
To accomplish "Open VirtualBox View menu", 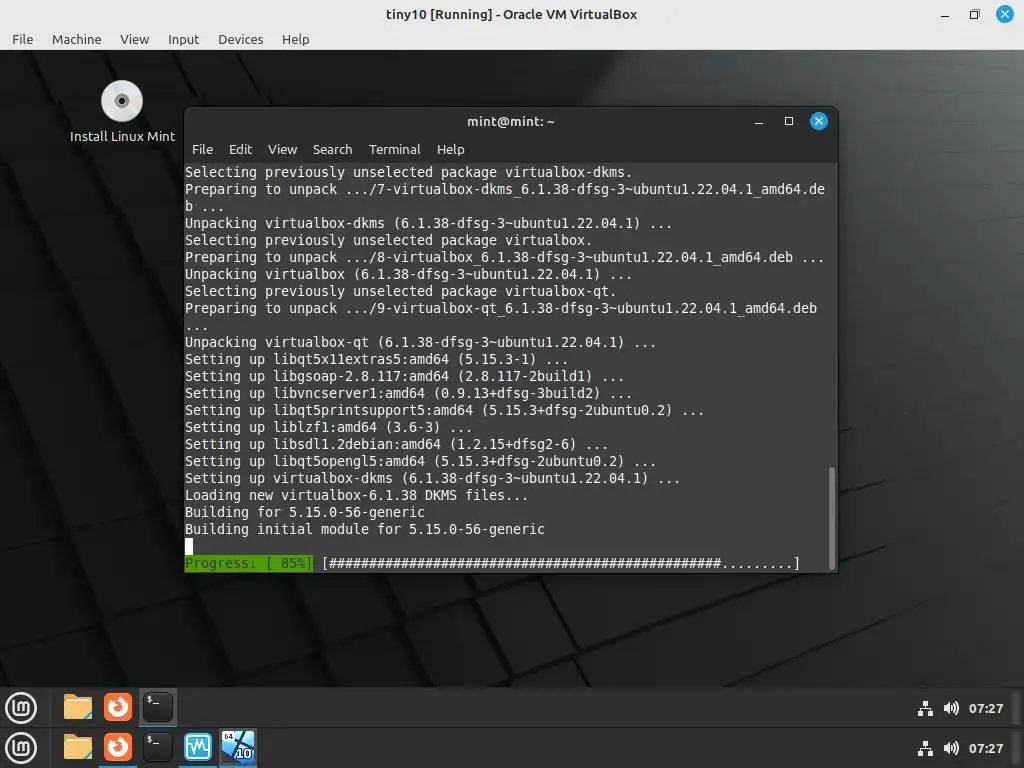I will tap(135, 39).
